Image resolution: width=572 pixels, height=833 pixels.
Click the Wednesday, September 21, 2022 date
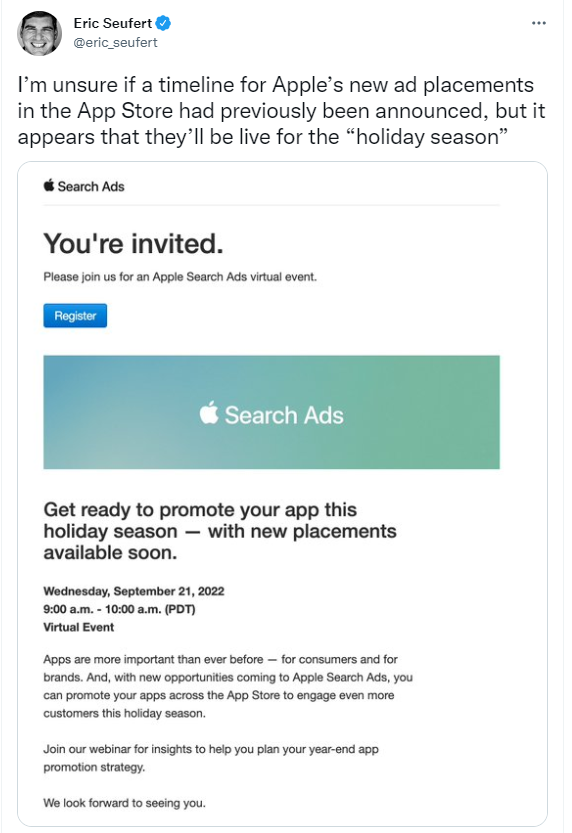tap(134, 591)
